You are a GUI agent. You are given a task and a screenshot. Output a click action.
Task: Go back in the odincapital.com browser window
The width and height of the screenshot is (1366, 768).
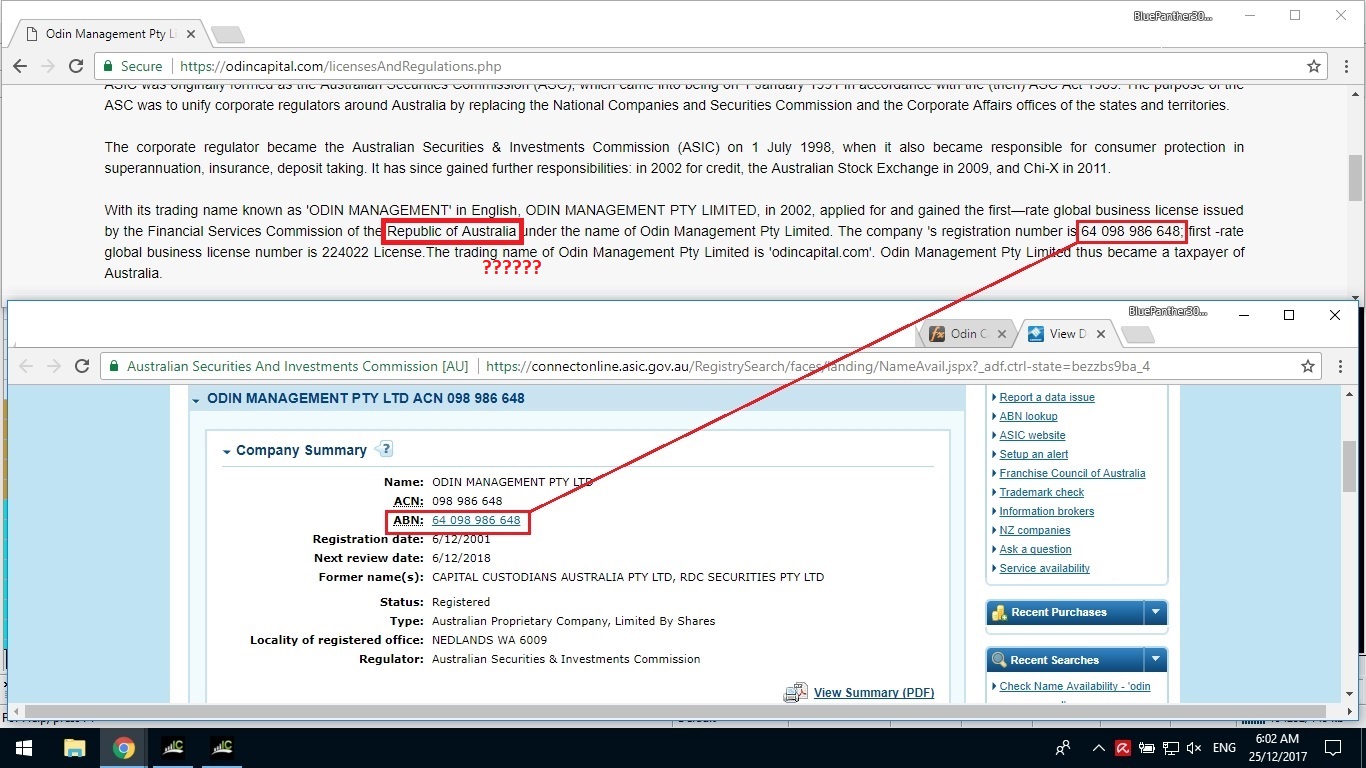(x=20, y=66)
